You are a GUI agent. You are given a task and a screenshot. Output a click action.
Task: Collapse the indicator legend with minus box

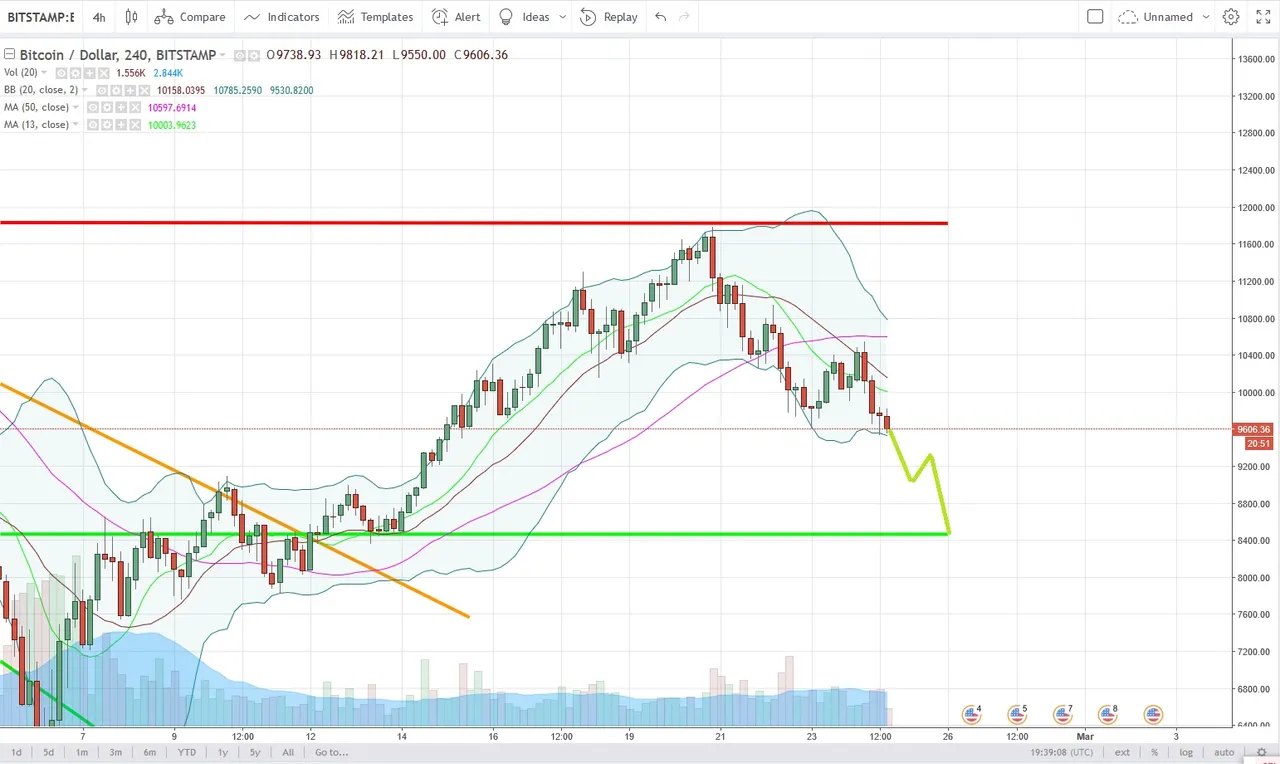9,54
